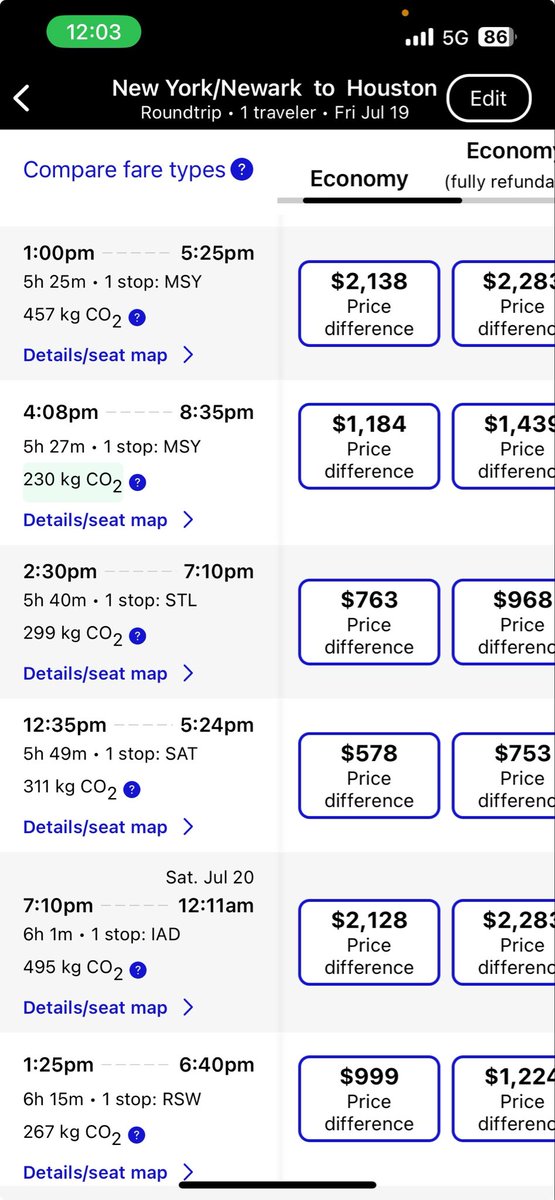Open CO2 info icon for 457 kg flight
The image size is (555, 1200).
(x=137, y=317)
